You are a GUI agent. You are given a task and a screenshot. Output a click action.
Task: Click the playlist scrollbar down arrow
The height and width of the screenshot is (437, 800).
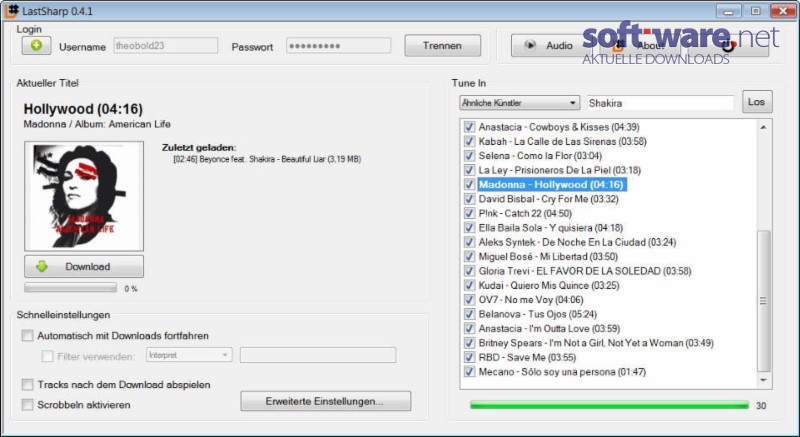click(763, 380)
